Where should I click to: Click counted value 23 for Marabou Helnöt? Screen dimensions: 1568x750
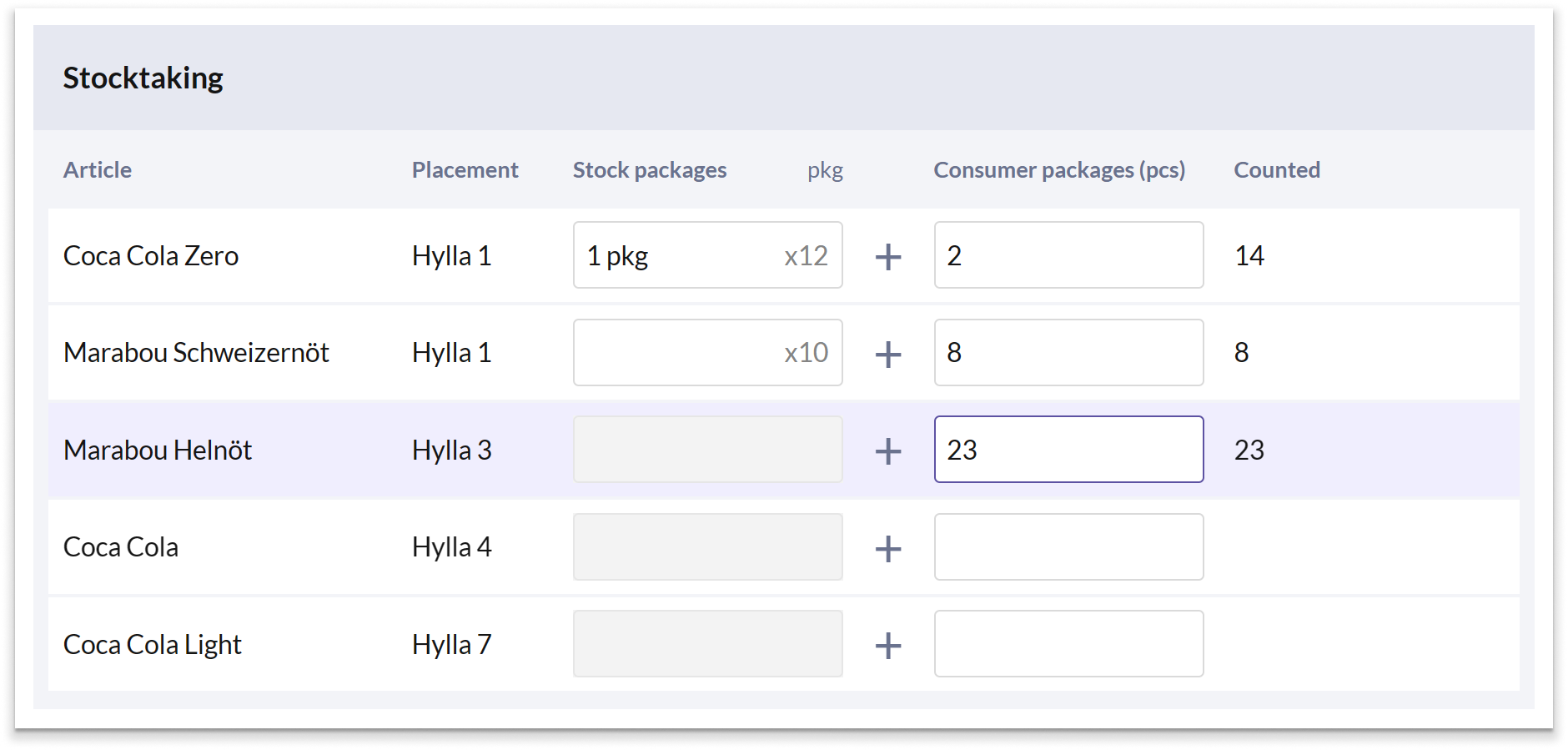[1249, 451]
